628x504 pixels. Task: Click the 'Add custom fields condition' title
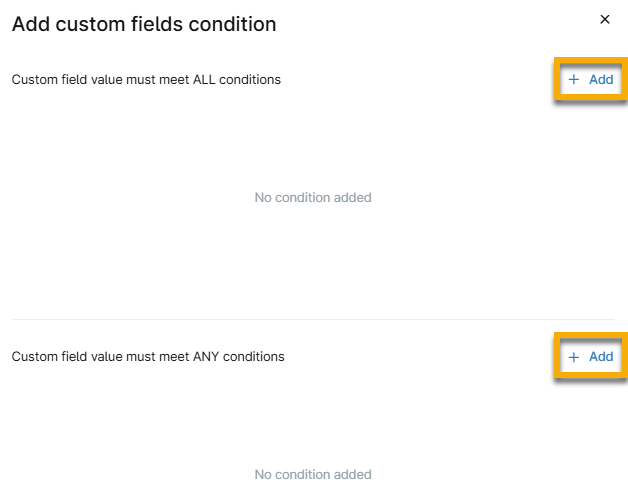coord(144,24)
